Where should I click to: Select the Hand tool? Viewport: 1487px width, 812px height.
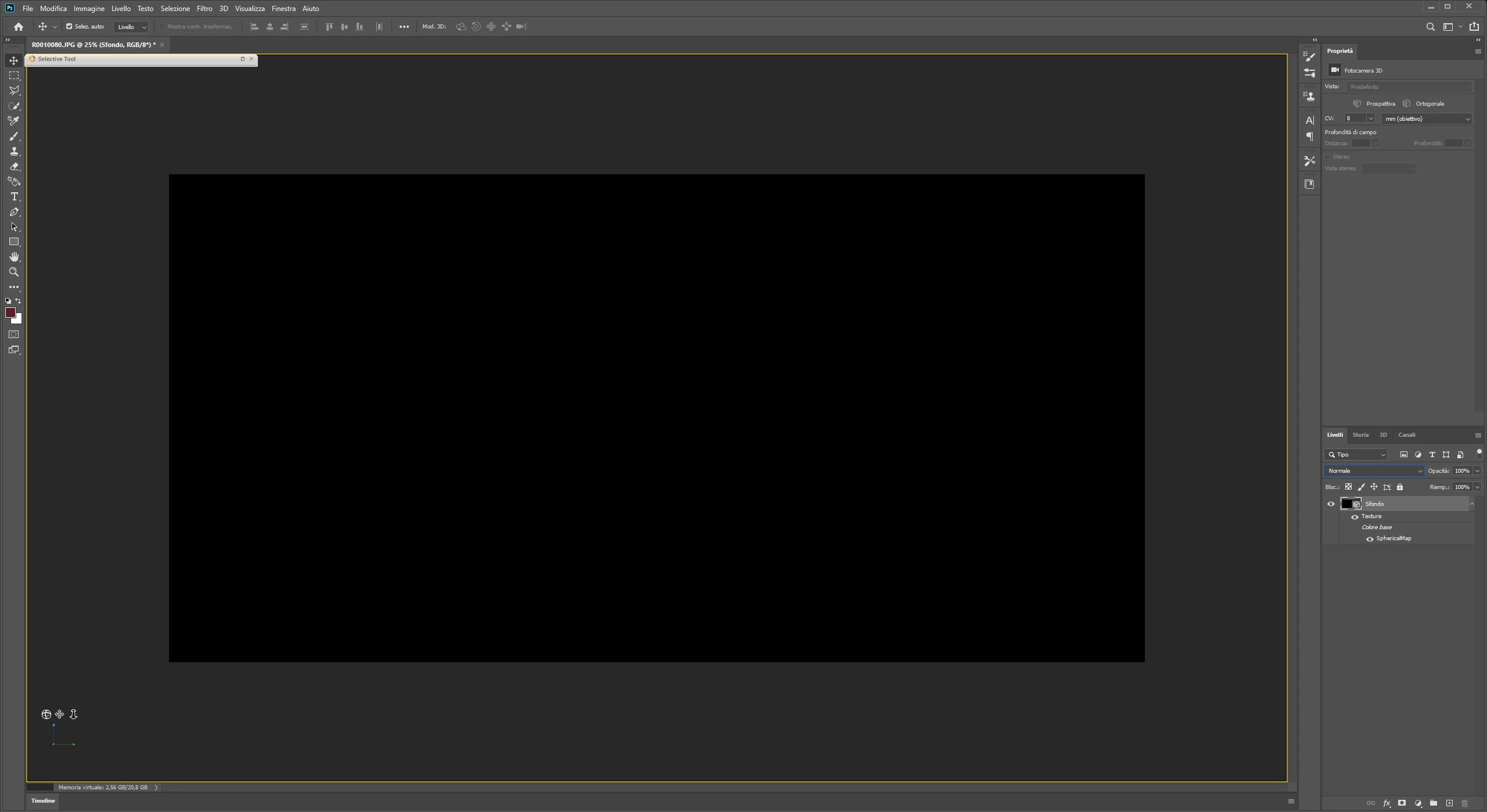[x=14, y=257]
